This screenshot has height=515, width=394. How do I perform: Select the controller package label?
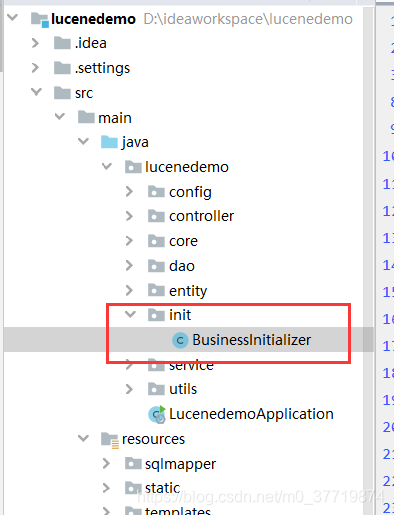pos(201,216)
